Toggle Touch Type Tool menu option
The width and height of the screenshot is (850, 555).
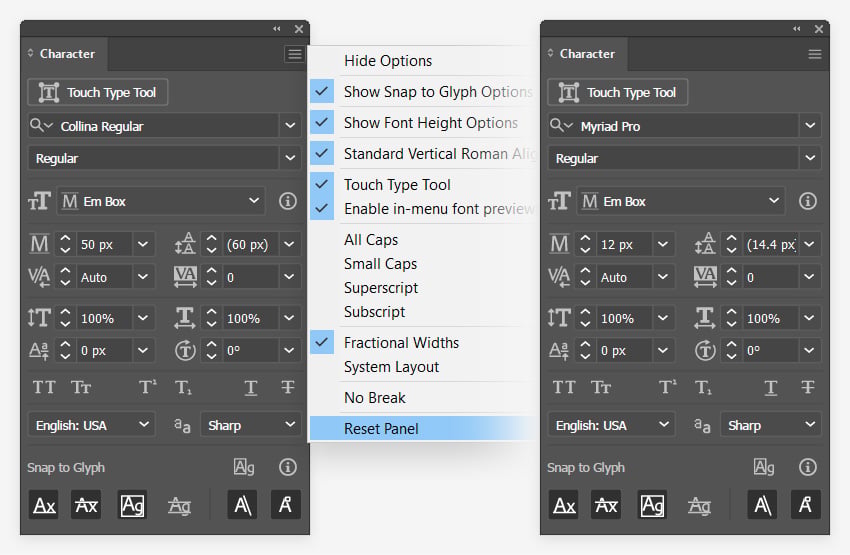pyautogui.click(x=423, y=185)
